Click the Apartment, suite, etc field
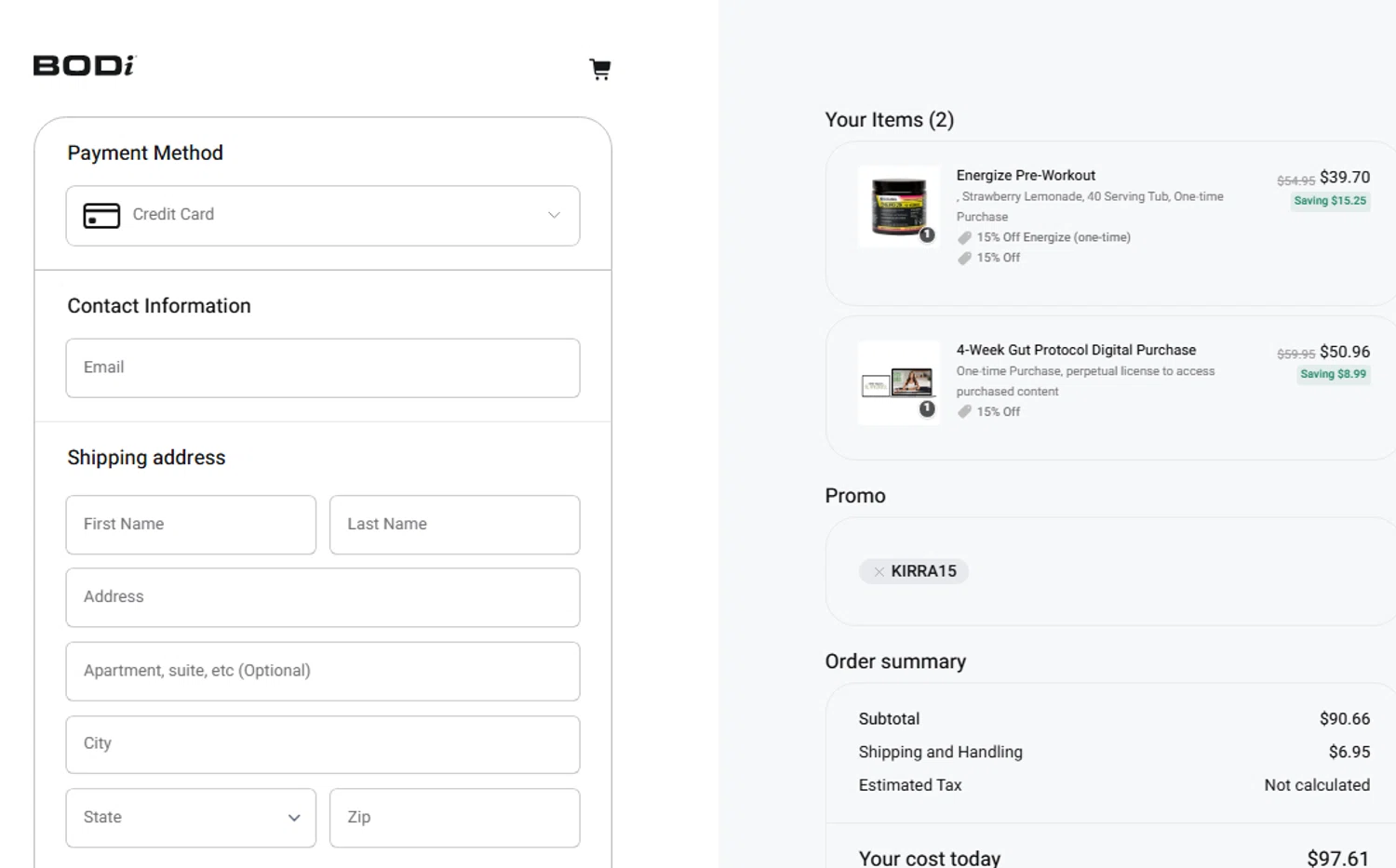1396x868 pixels. (x=323, y=671)
